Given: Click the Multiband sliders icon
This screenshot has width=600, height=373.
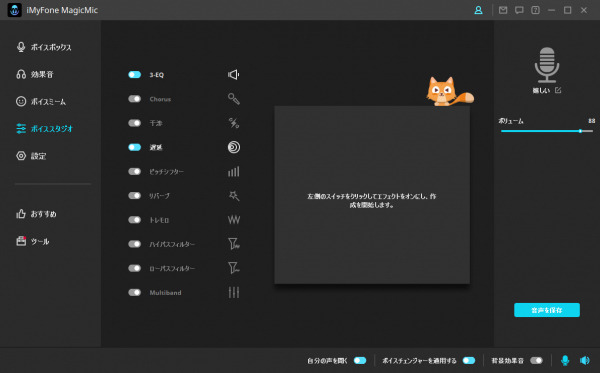Looking at the screenshot, I should 233,293.
